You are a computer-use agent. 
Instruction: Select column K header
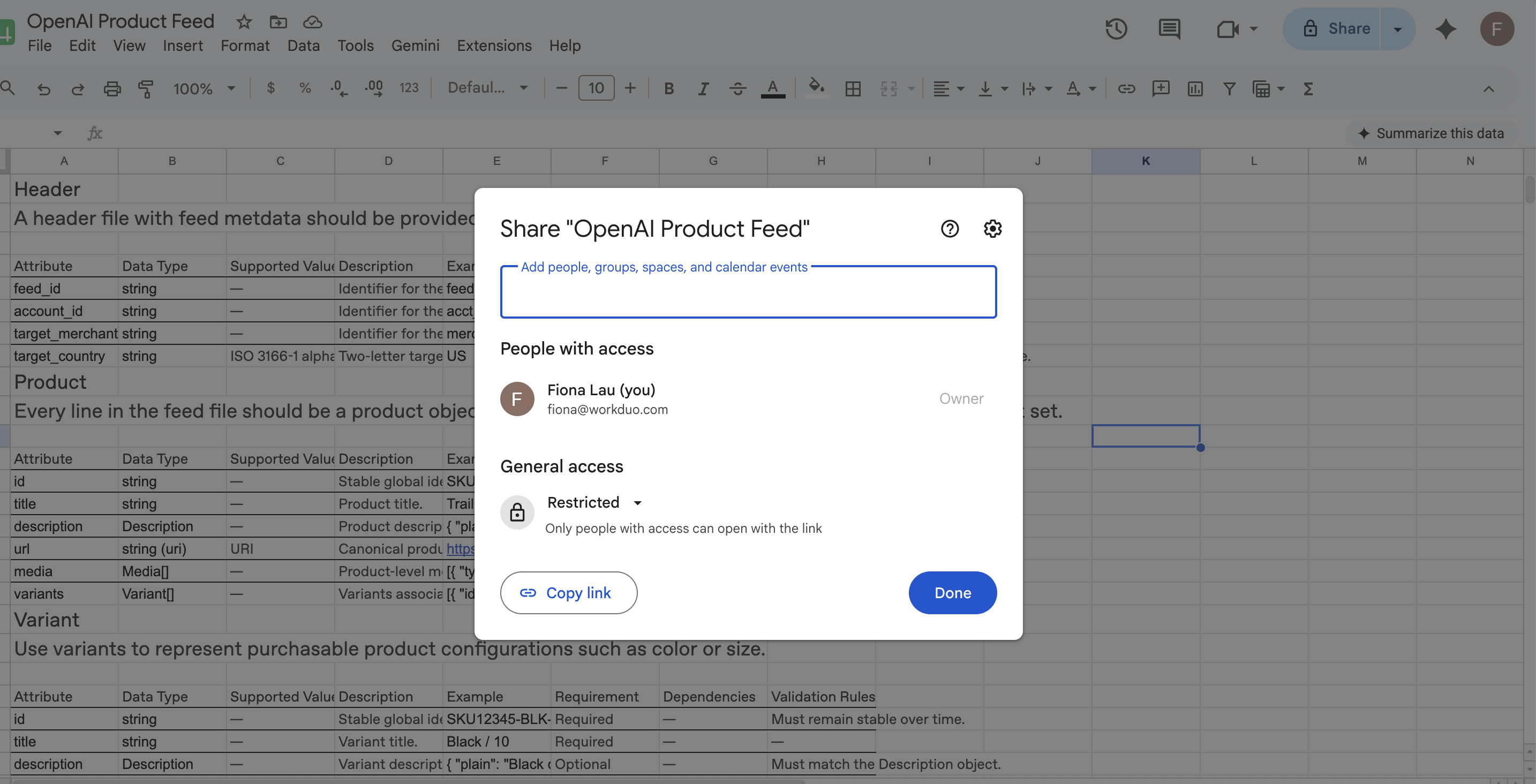(x=1146, y=161)
